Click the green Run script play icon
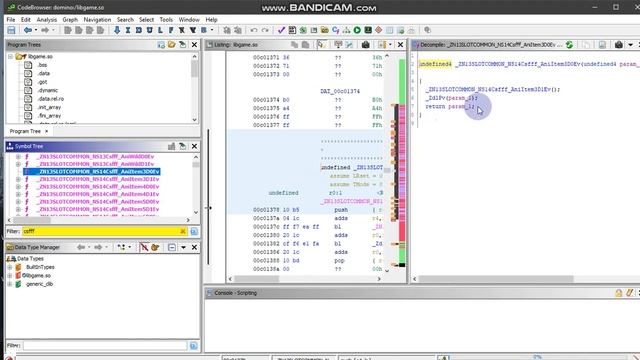 click(x=357, y=30)
